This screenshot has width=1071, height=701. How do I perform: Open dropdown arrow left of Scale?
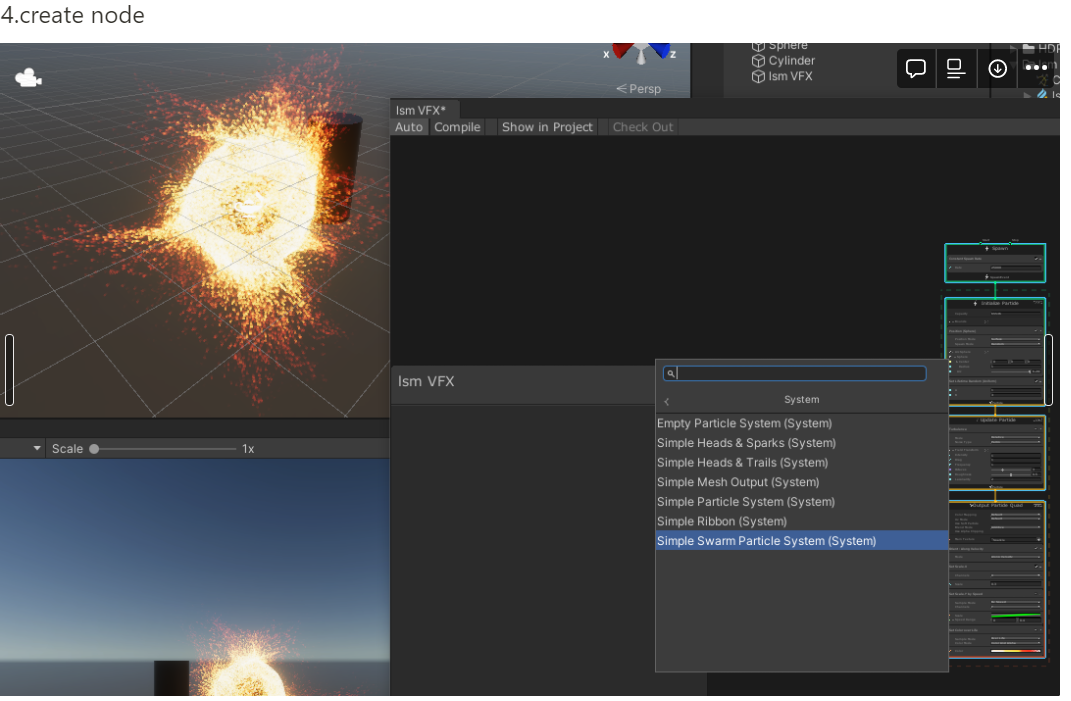[x=37, y=448]
